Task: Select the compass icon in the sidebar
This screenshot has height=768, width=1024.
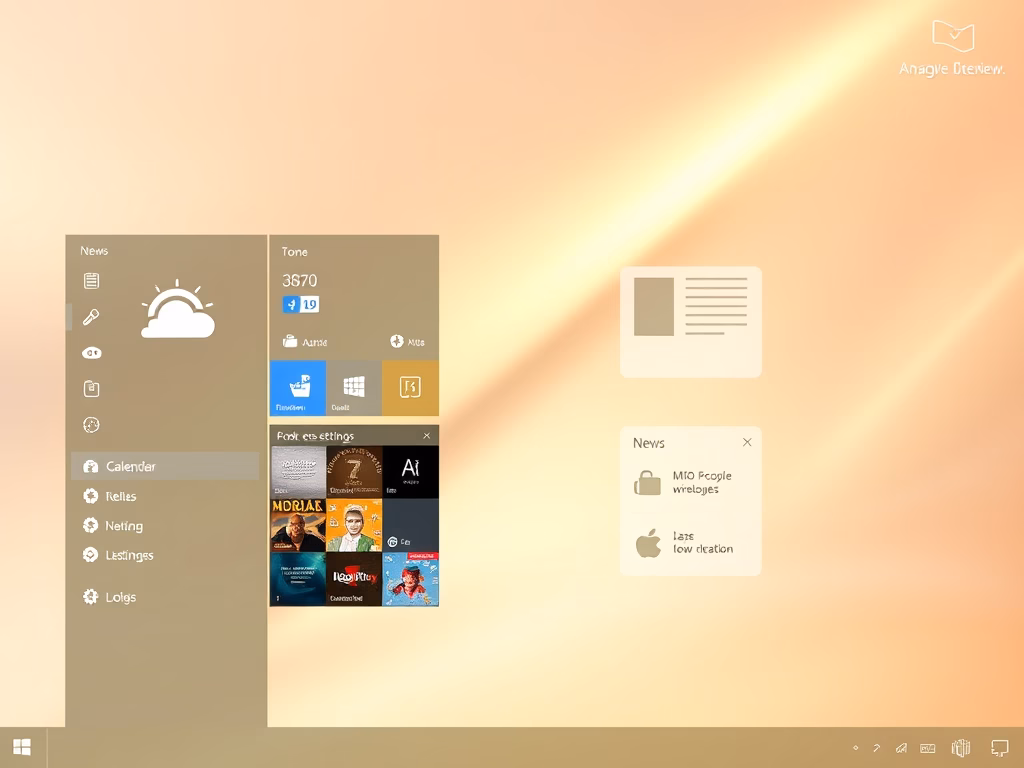Action: (x=92, y=425)
